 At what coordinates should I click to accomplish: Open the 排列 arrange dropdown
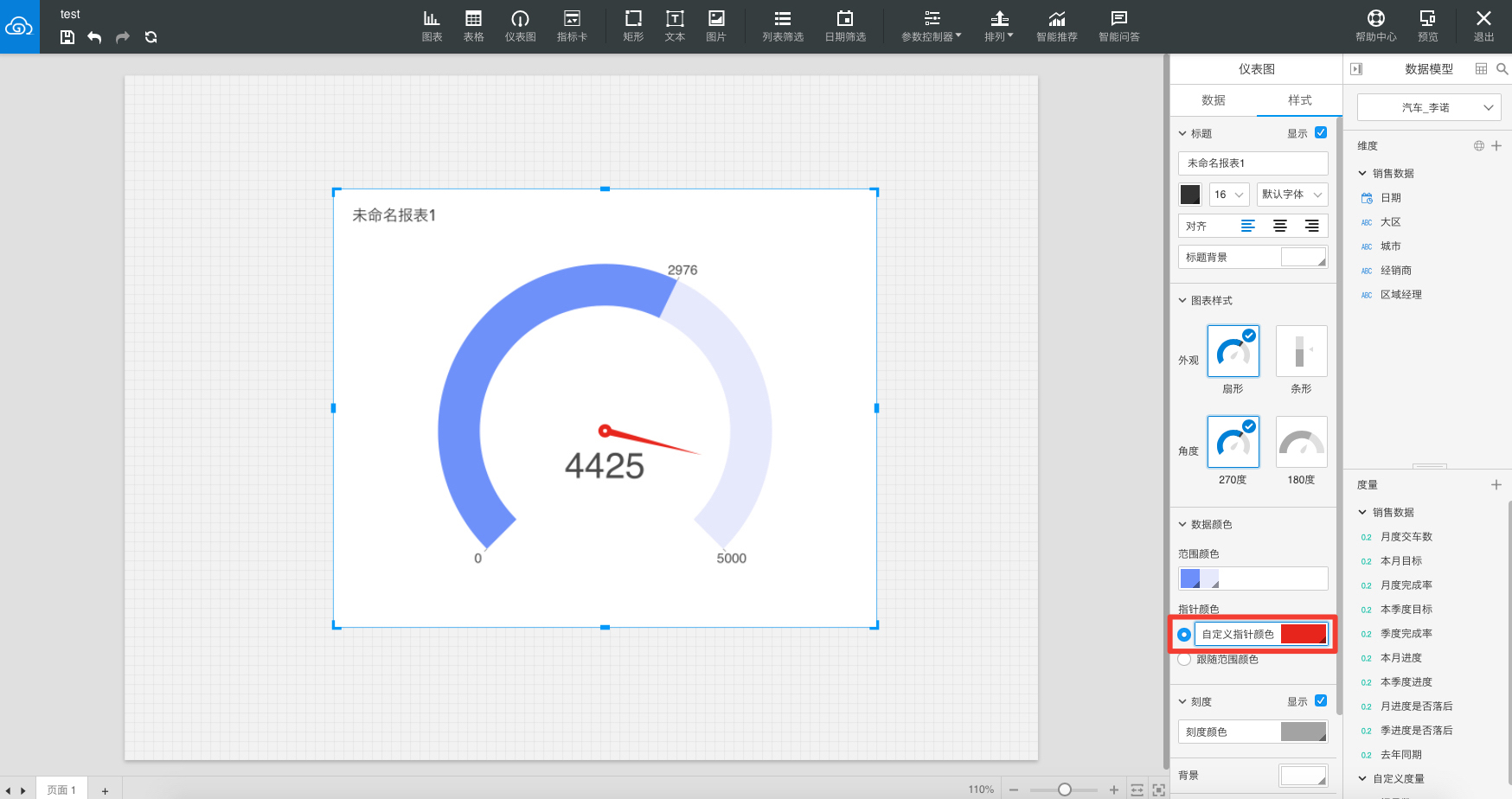999,26
